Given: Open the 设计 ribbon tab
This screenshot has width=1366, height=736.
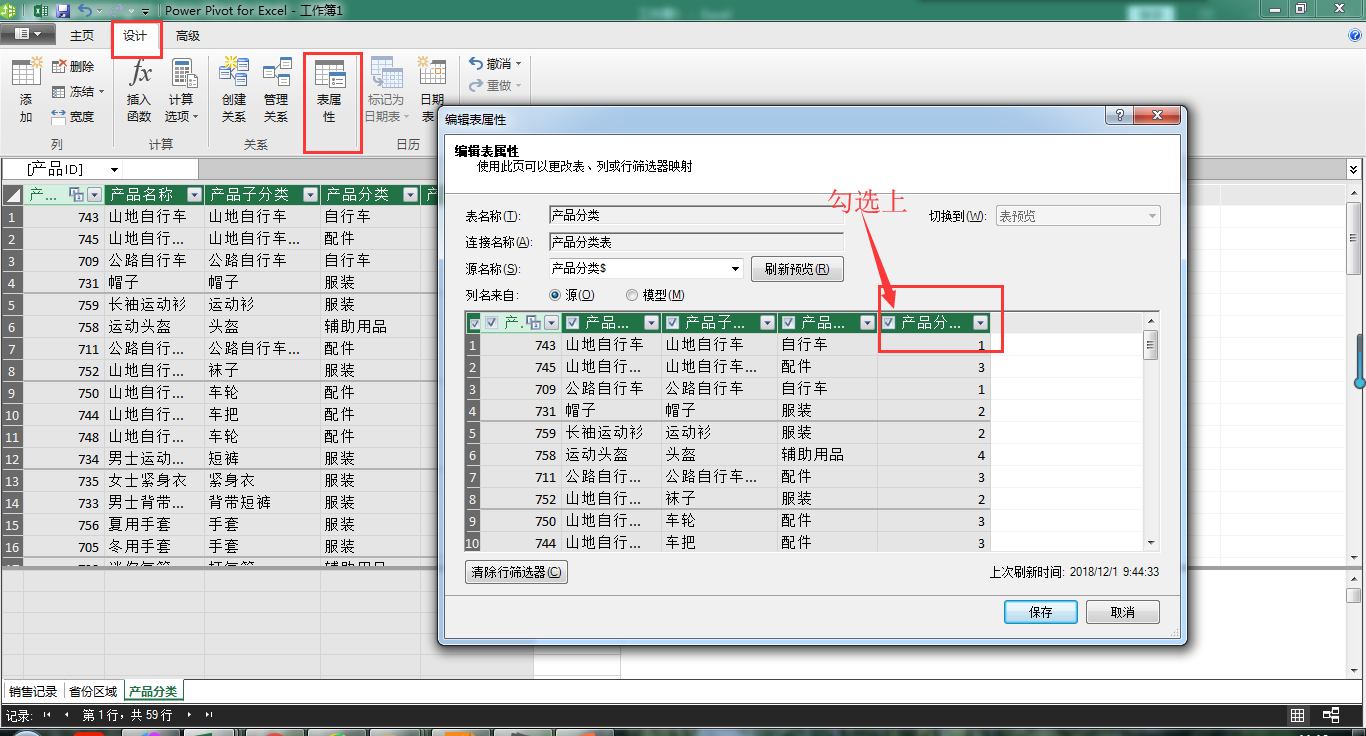Looking at the screenshot, I should click(x=135, y=35).
